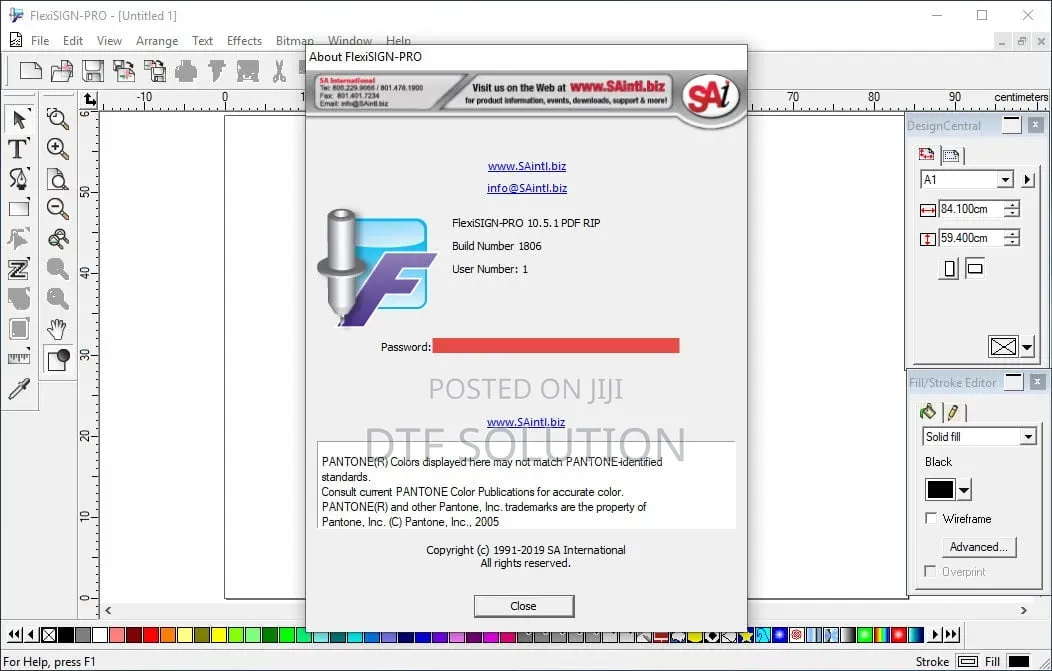The image size is (1052, 671).
Task: Open the info@SAintl.biz email link
Action: coord(527,188)
